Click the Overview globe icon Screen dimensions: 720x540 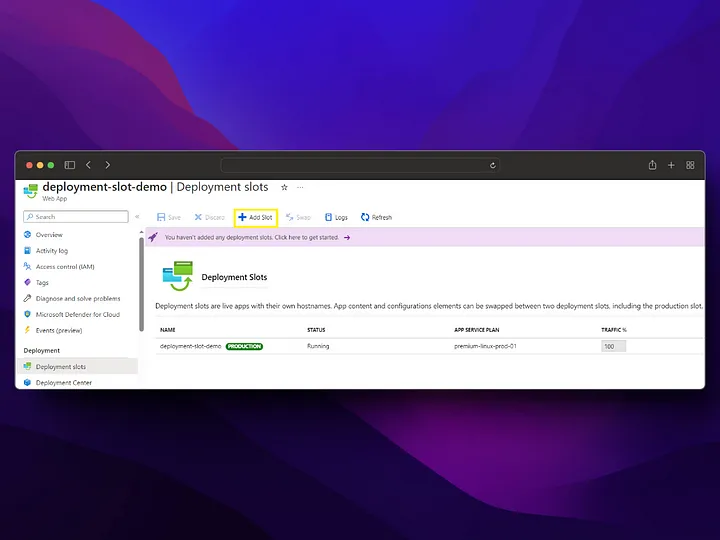(x=28, y=235)
